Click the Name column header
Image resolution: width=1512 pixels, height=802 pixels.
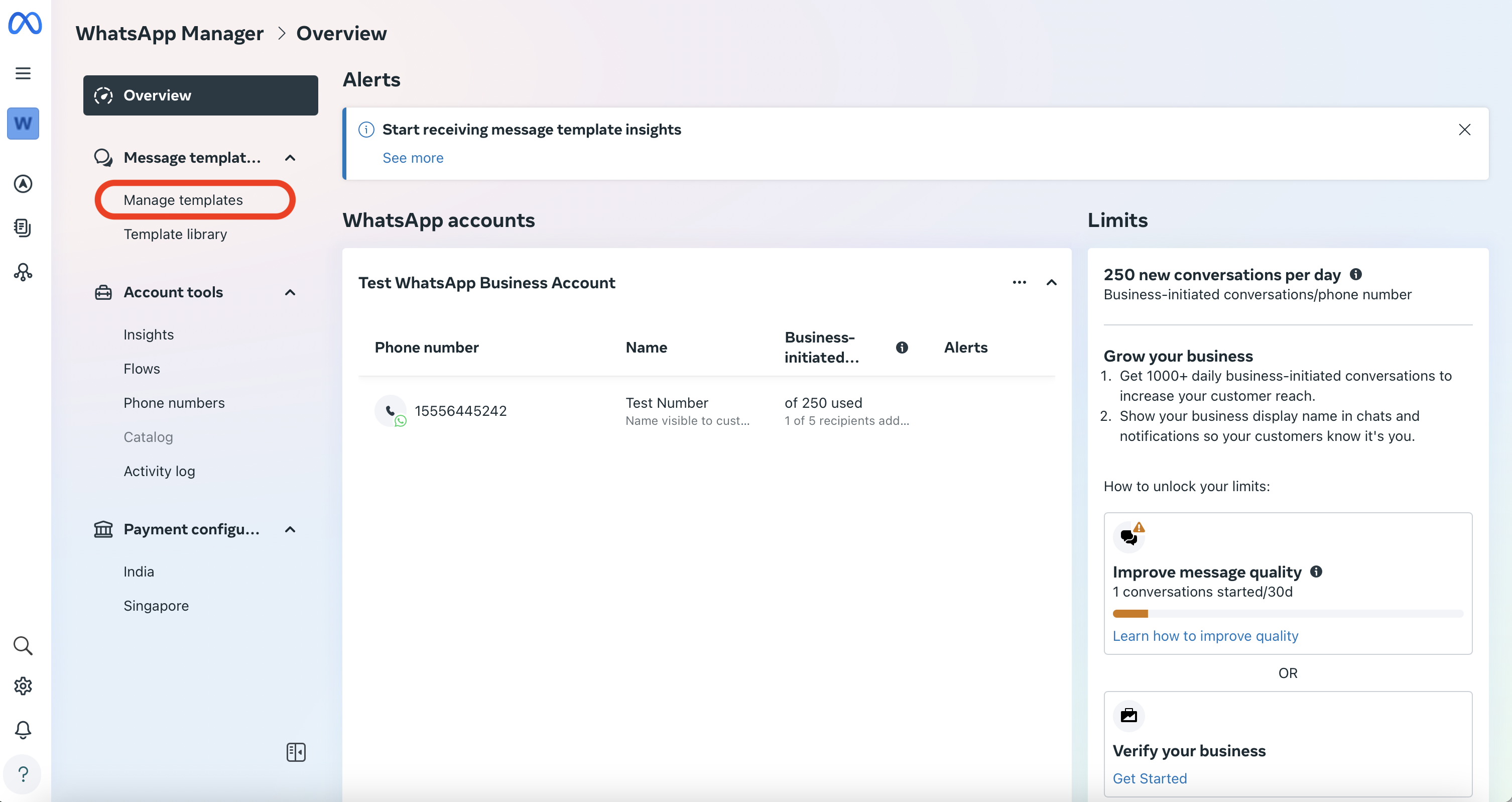click(646, 348)
